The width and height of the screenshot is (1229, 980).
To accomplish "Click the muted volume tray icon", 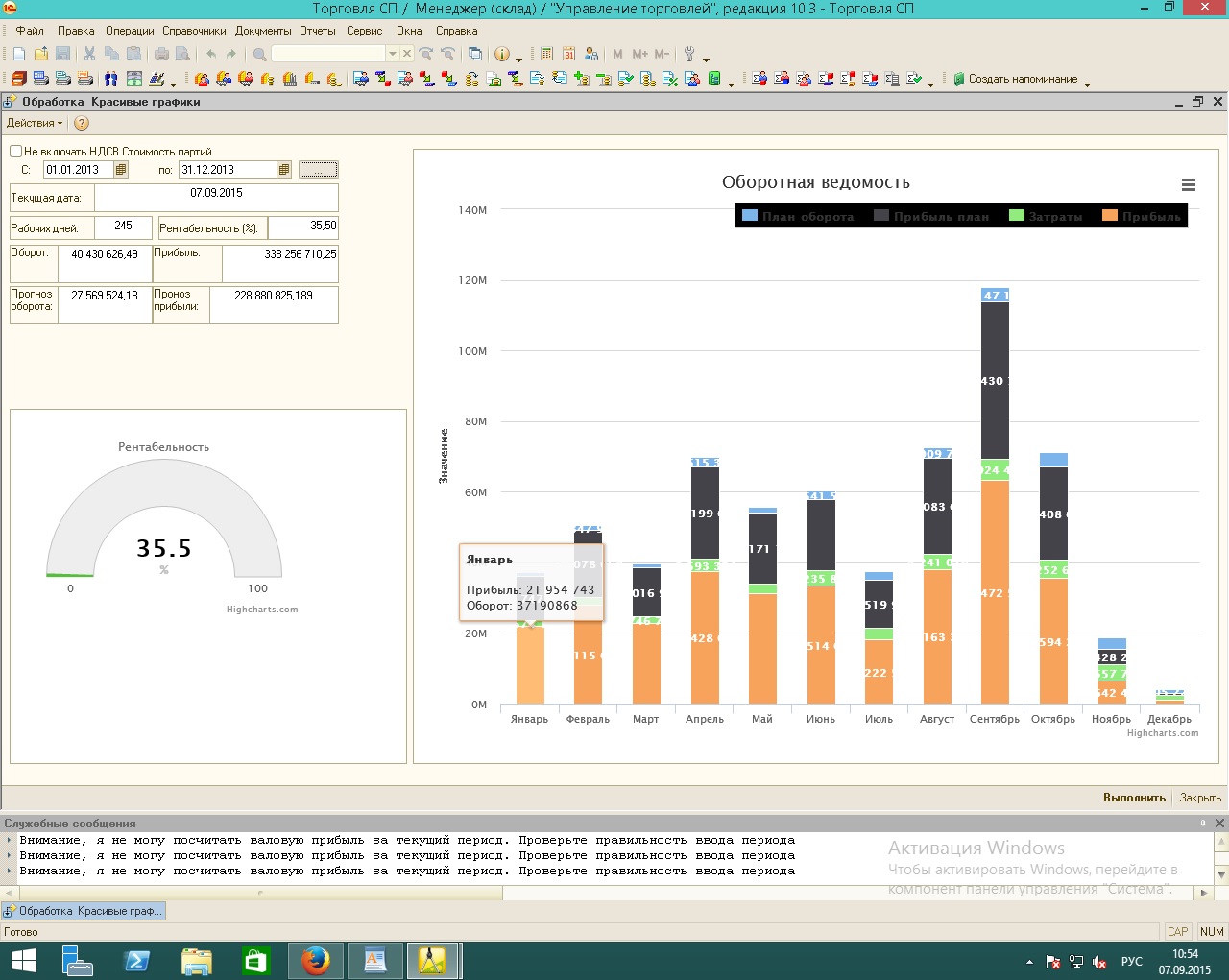I will [x=1100, y=962].
